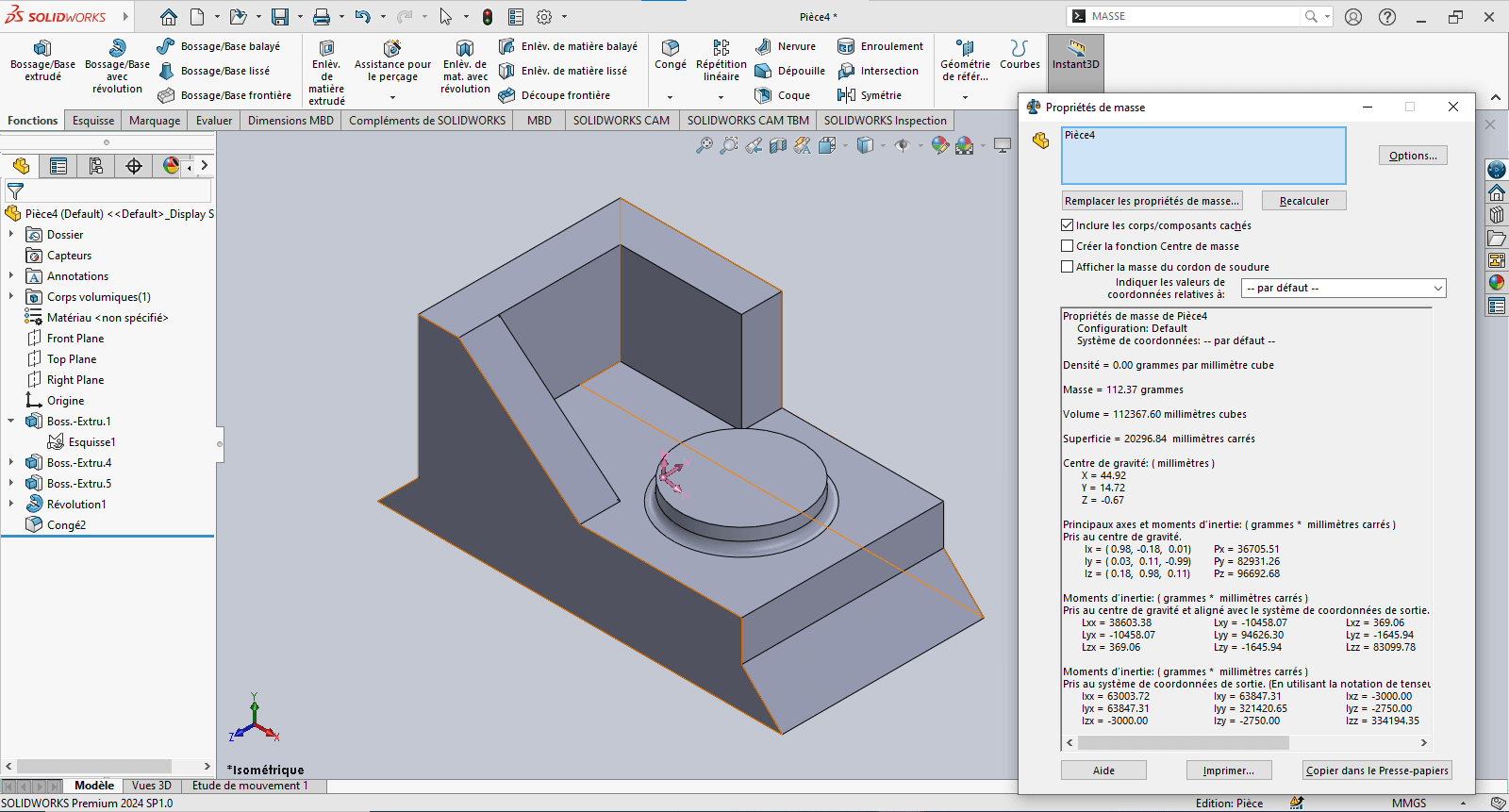Open the Evaluer tab
The width and height of the screenshot is (1509, 812).
[214, 121]
